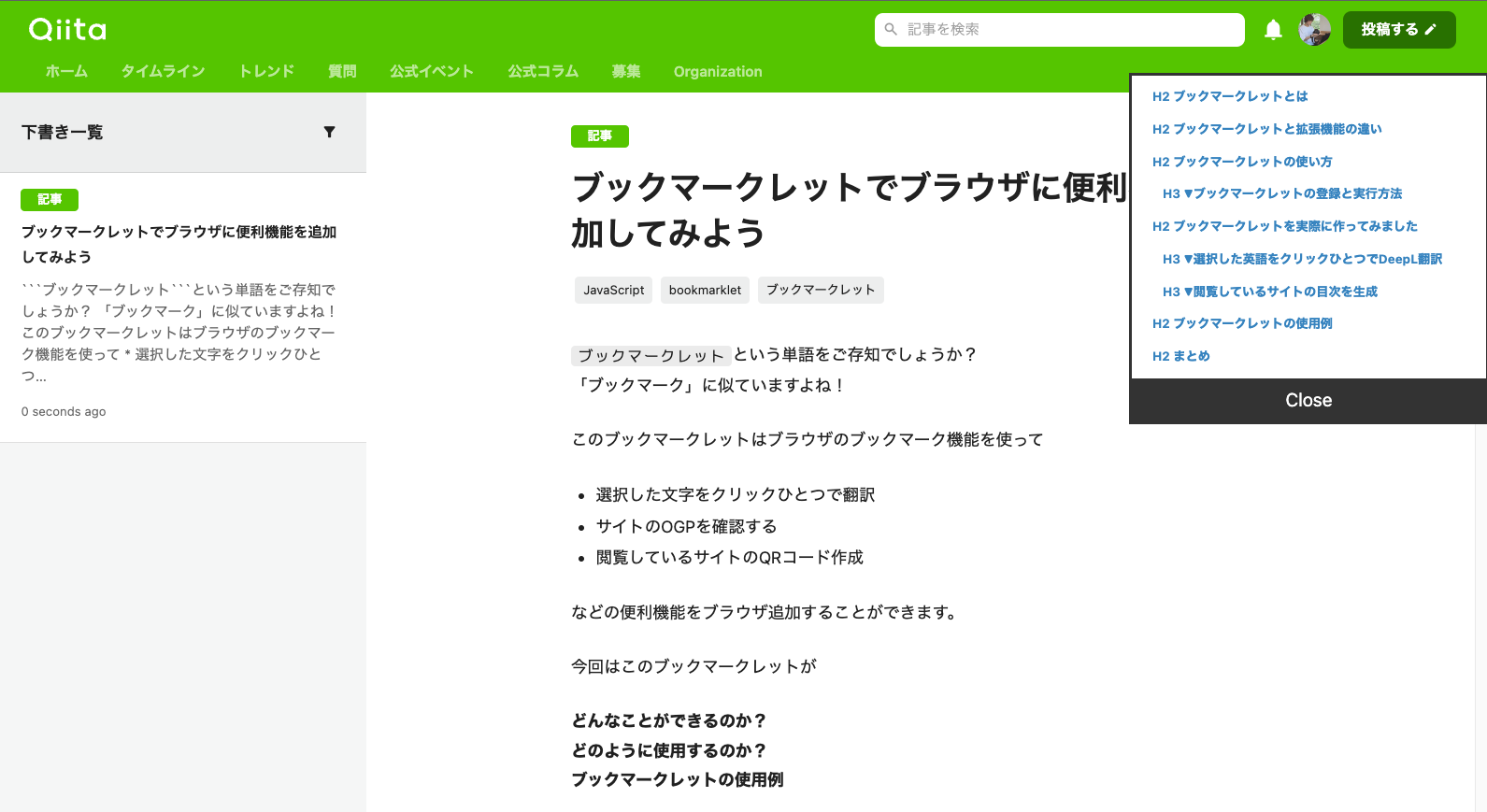Viewport: 1487px width, 812px height.
Task: Click the 0 seconds ago timestamp
Action: (x=64, y=411)
